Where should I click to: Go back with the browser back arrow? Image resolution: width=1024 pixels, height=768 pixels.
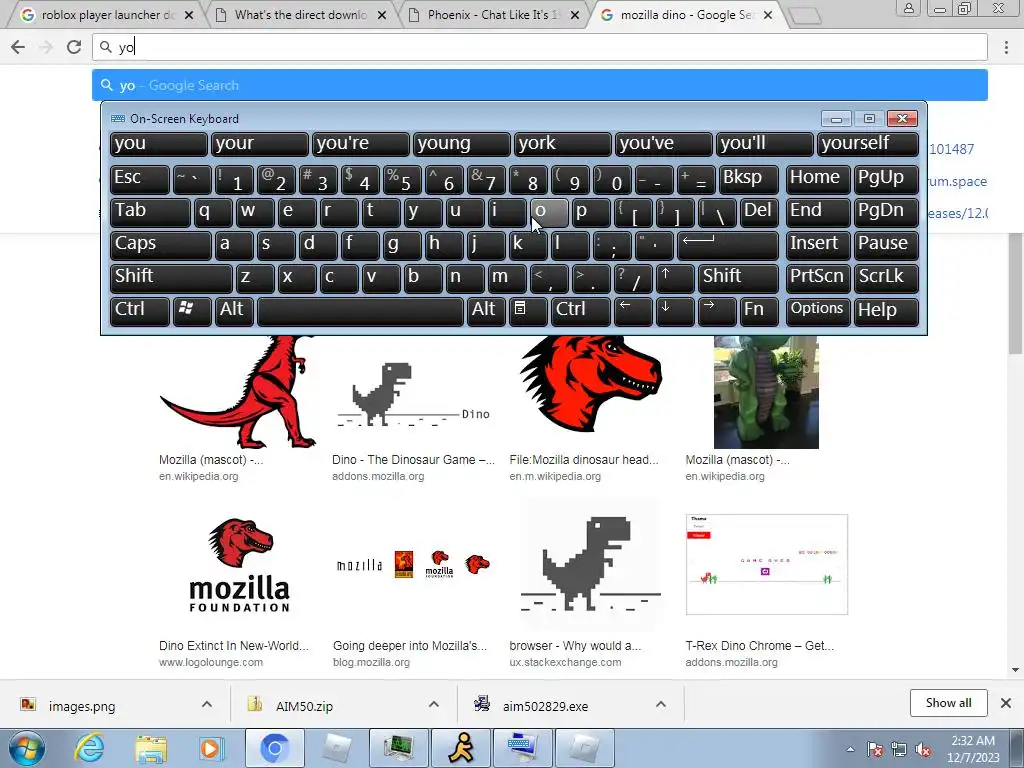point(18,47)
